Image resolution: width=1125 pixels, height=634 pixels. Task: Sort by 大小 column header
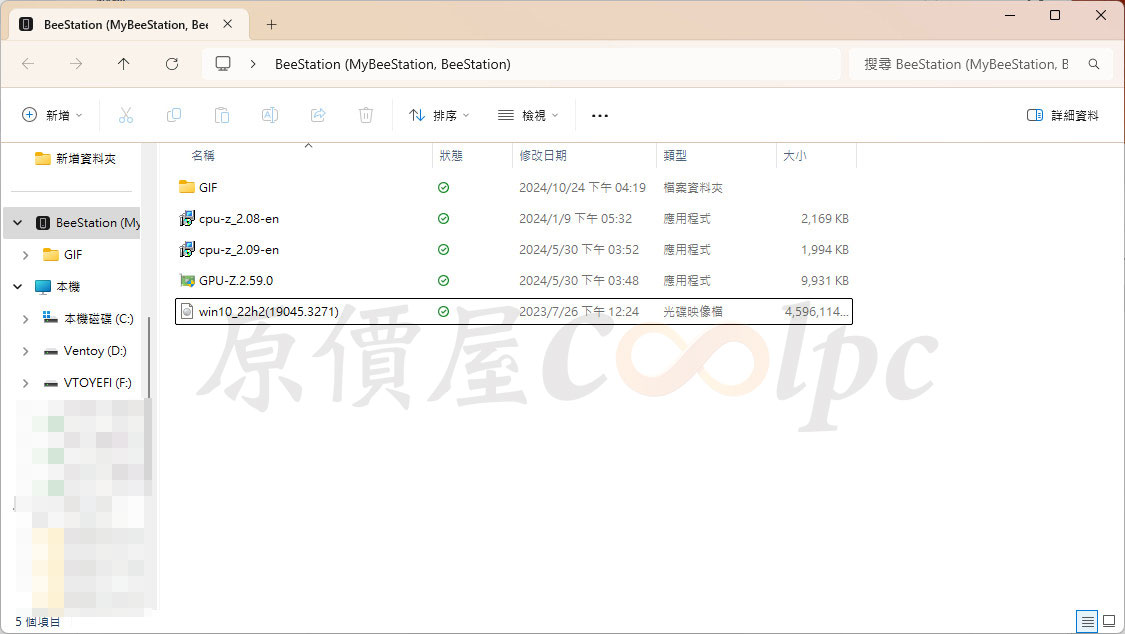point(794,155)
